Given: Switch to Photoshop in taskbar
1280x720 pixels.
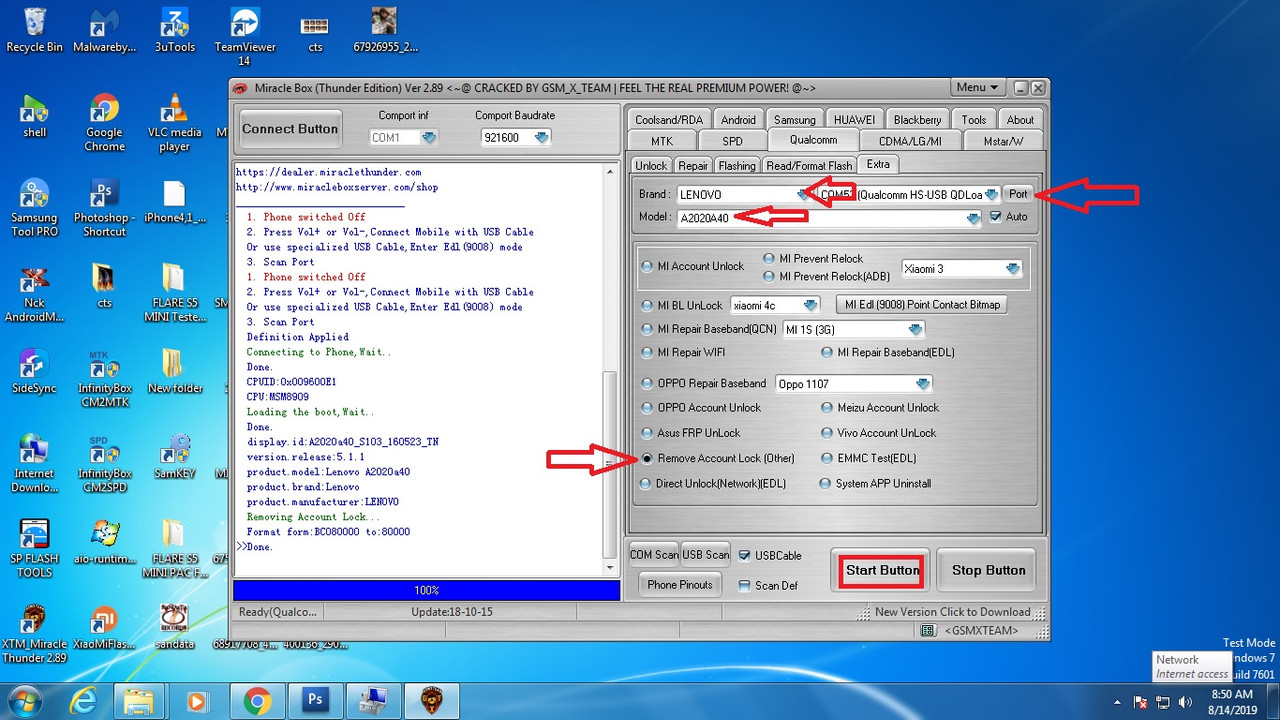Looking at the screenshot, I should (x=315, y=701).
